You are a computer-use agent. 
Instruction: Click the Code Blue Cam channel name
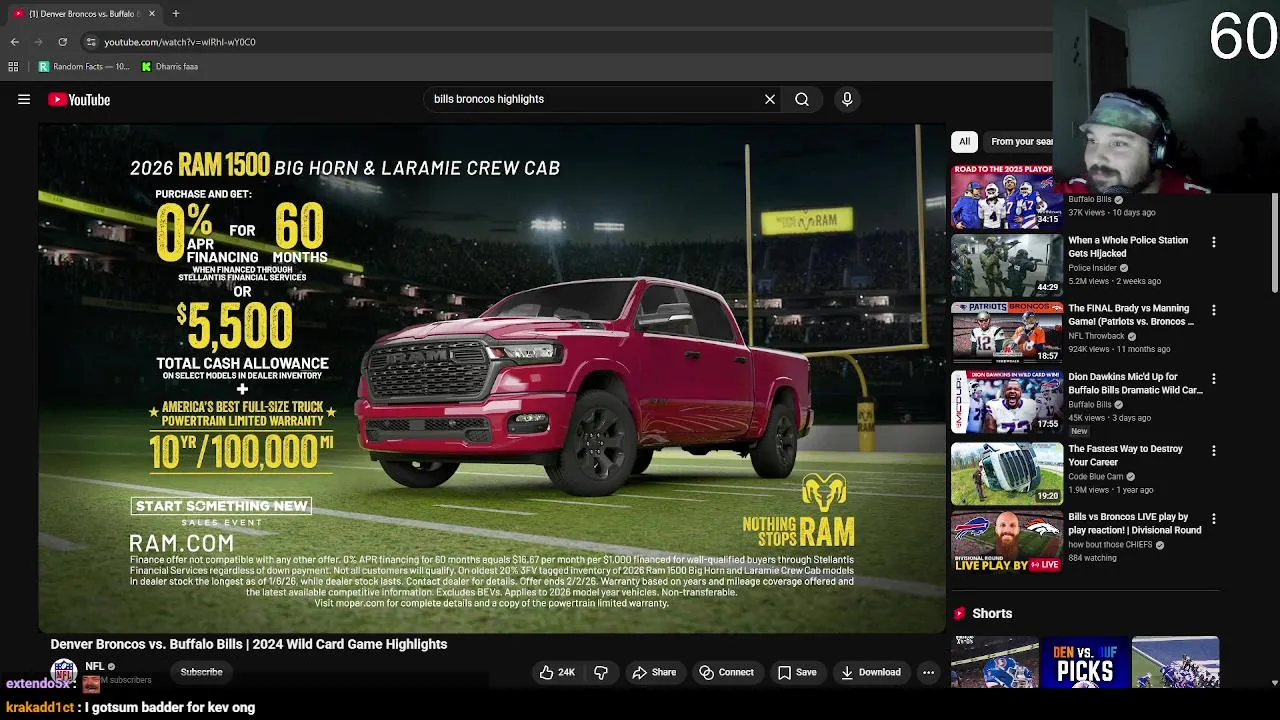click(1096, 477)
